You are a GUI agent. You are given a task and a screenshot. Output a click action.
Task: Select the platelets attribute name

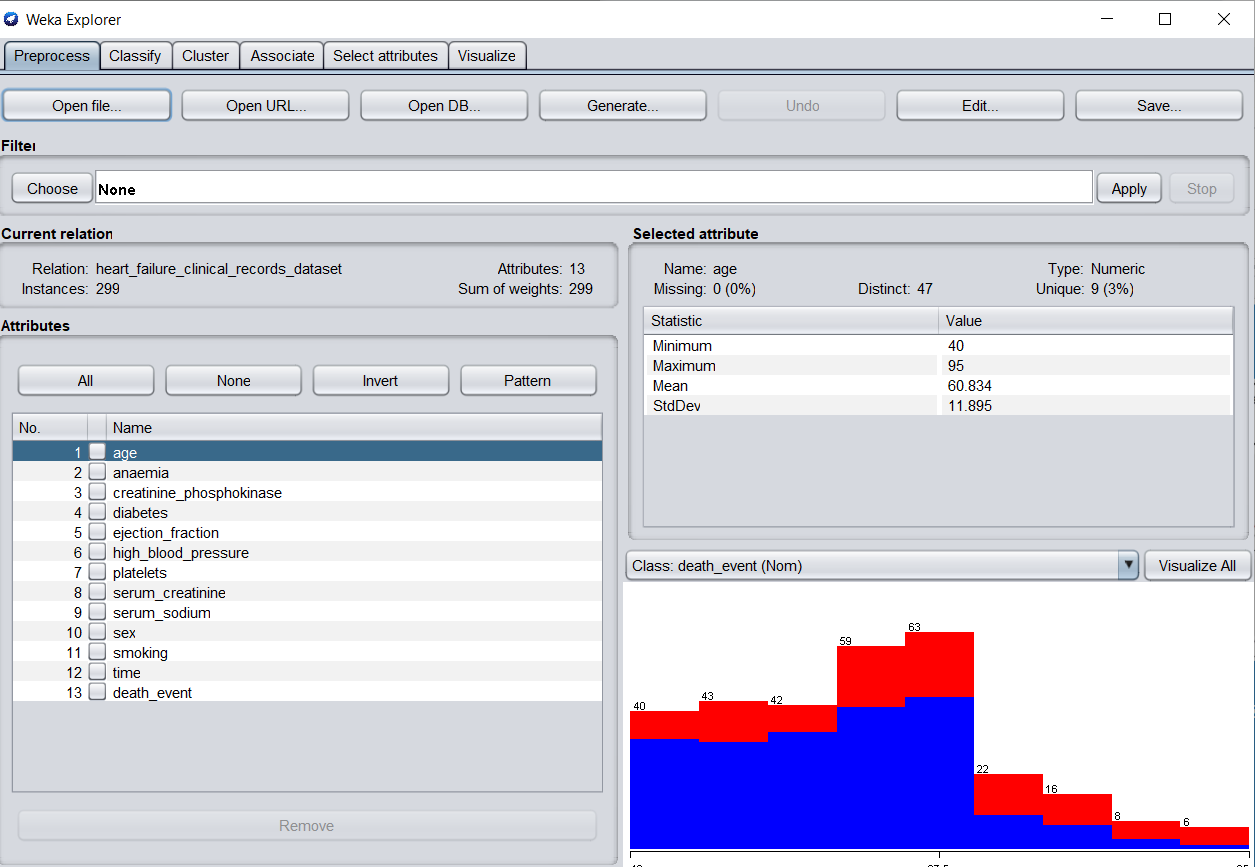pos(139,572)
